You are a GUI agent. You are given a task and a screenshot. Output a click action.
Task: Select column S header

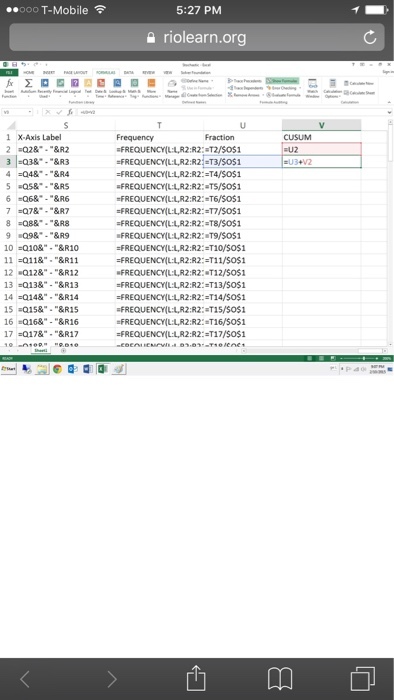(x=66, y=125)
